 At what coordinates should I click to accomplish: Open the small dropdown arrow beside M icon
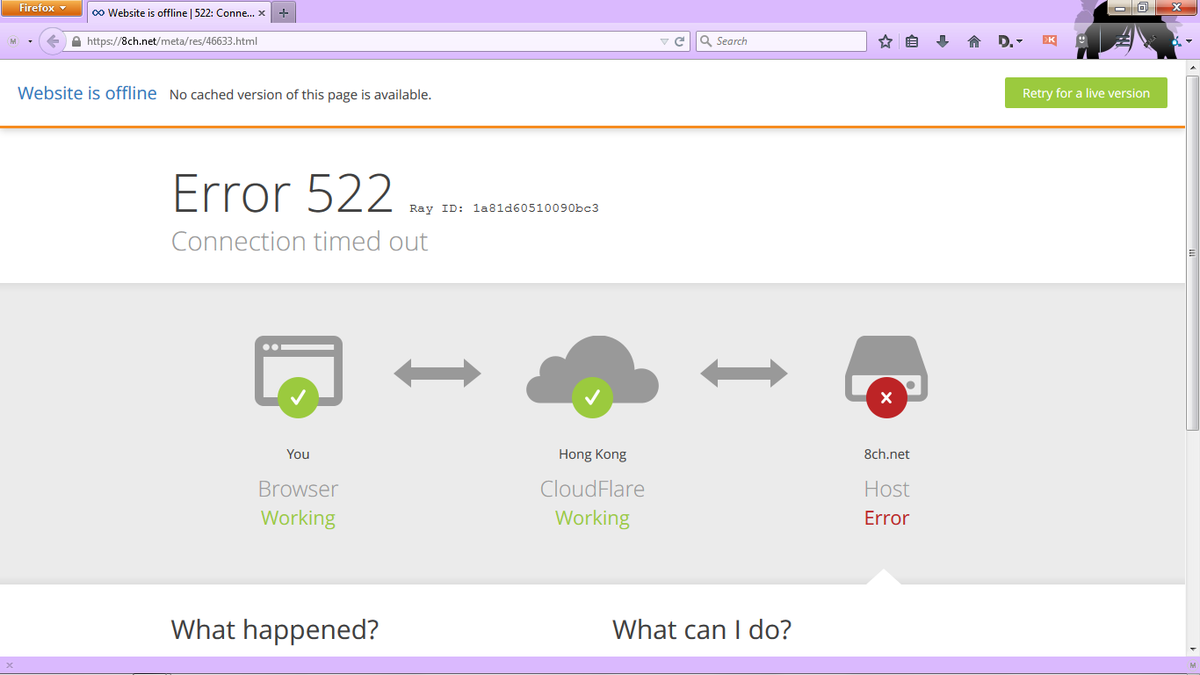point(30,41)
